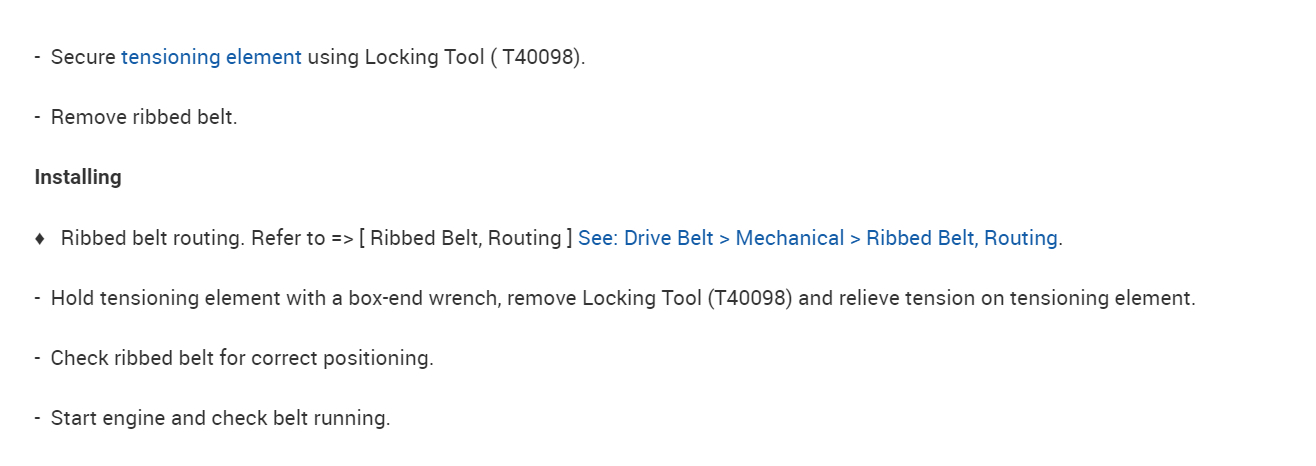
Task: Click the dash bullet before 'Check ribbed belt'
Action: [37, 358]
